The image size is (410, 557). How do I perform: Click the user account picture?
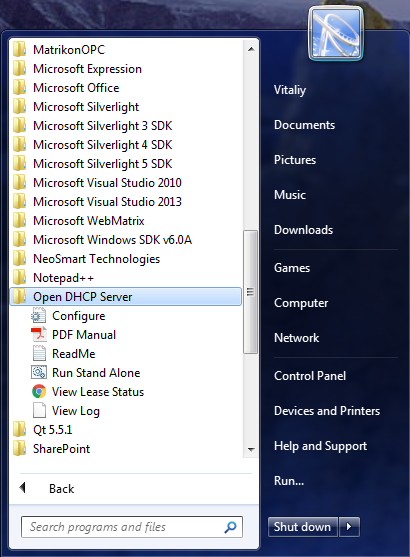tap(336, 34)
